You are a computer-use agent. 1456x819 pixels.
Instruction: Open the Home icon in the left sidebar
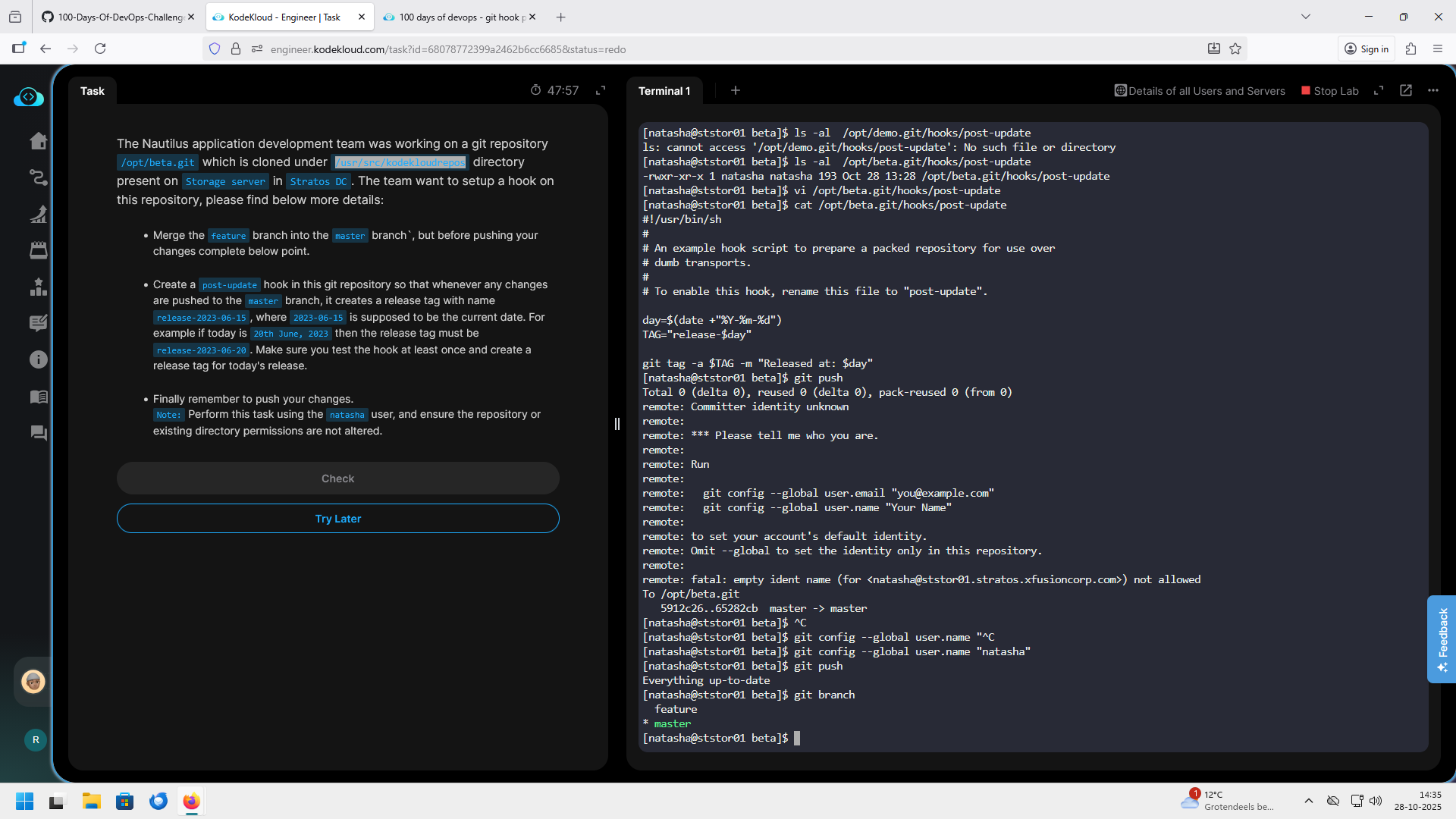38,141
